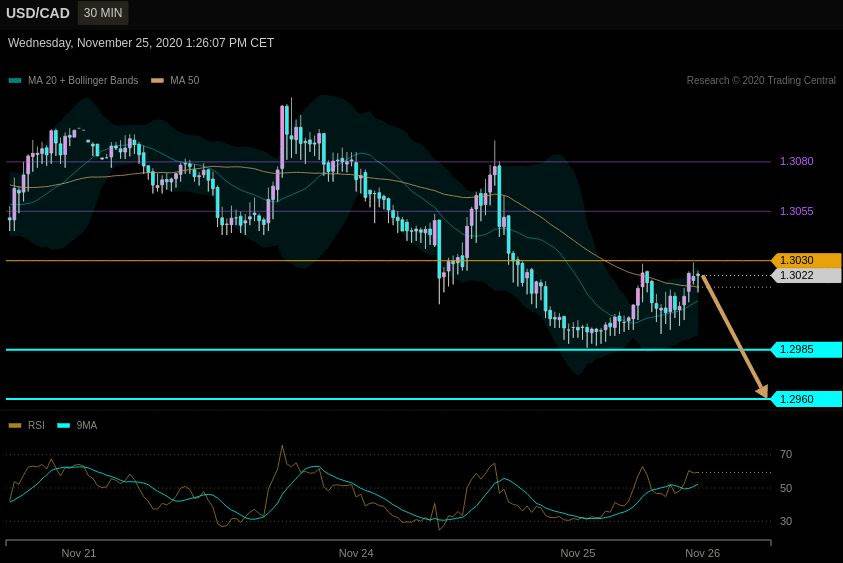
Task: Click the Nov 25 date axis label
Action: pyautogui.click(x=578, y=553)
